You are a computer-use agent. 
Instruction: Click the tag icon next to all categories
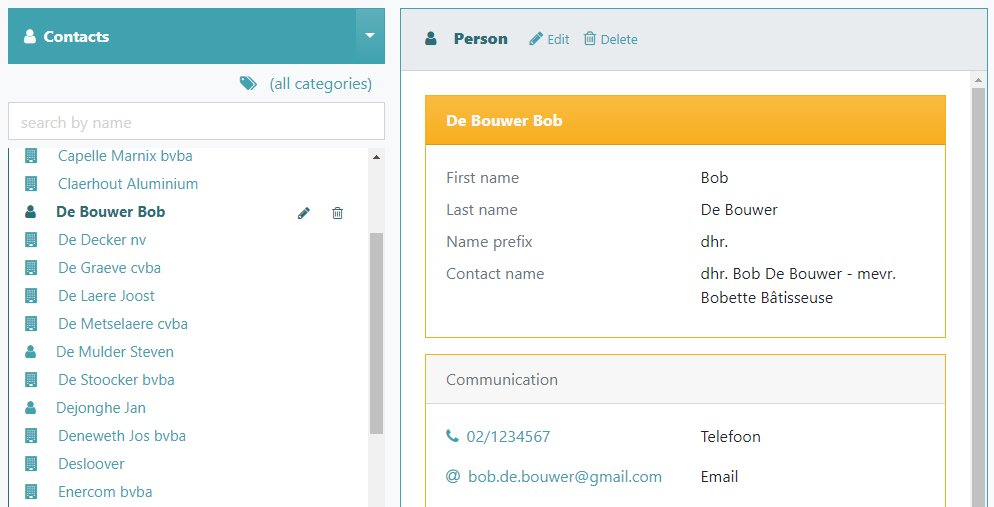click(248, 83)
